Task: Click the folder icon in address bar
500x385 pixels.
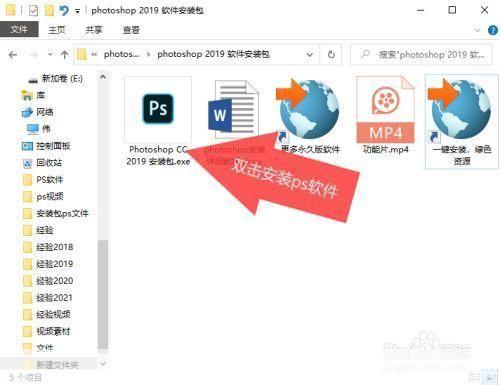Action: point(82,54)
